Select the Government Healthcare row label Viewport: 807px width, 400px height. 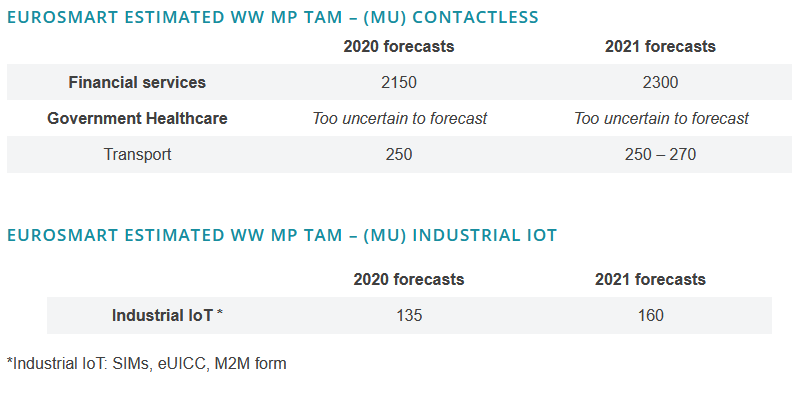pyautogui.click(x=137, y=119)
